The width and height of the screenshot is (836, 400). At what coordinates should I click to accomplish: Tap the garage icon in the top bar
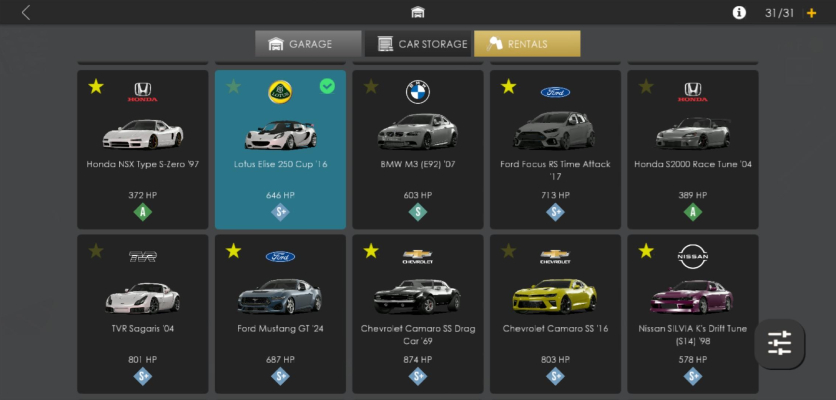418,12
